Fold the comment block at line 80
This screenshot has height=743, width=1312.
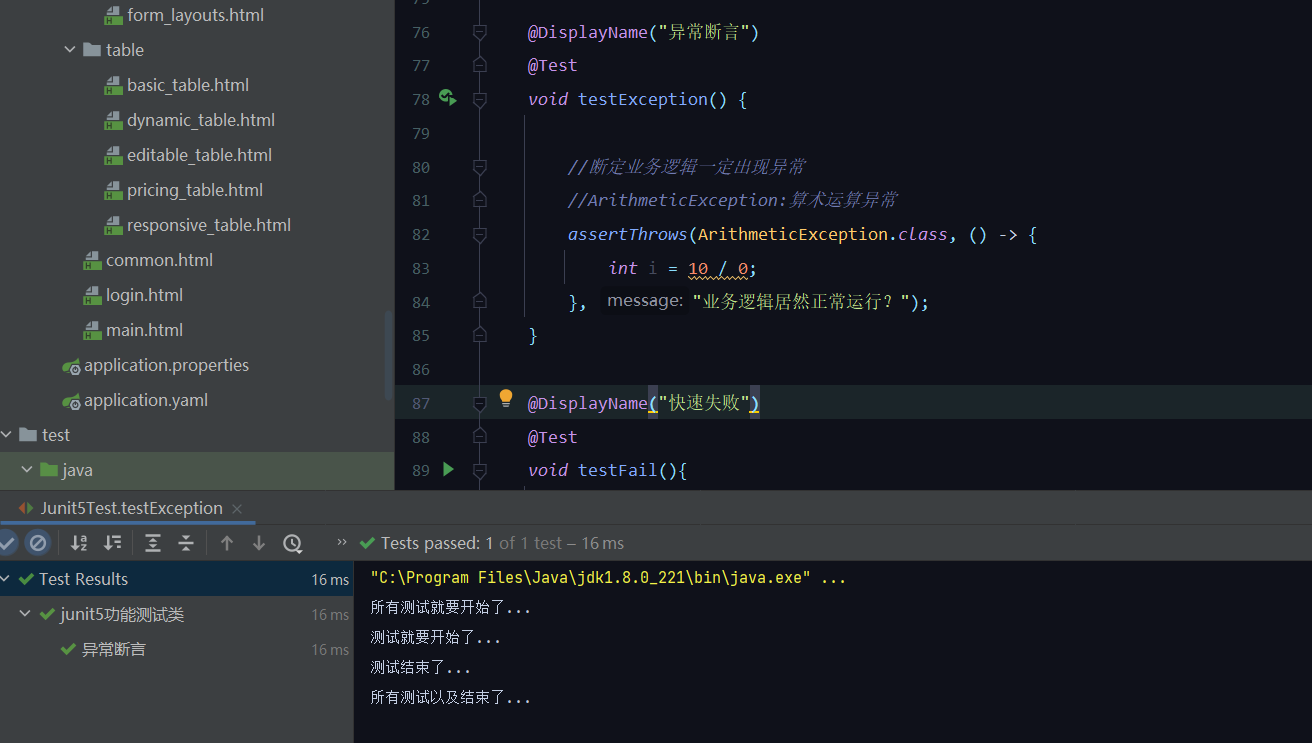tap(479, 167)
